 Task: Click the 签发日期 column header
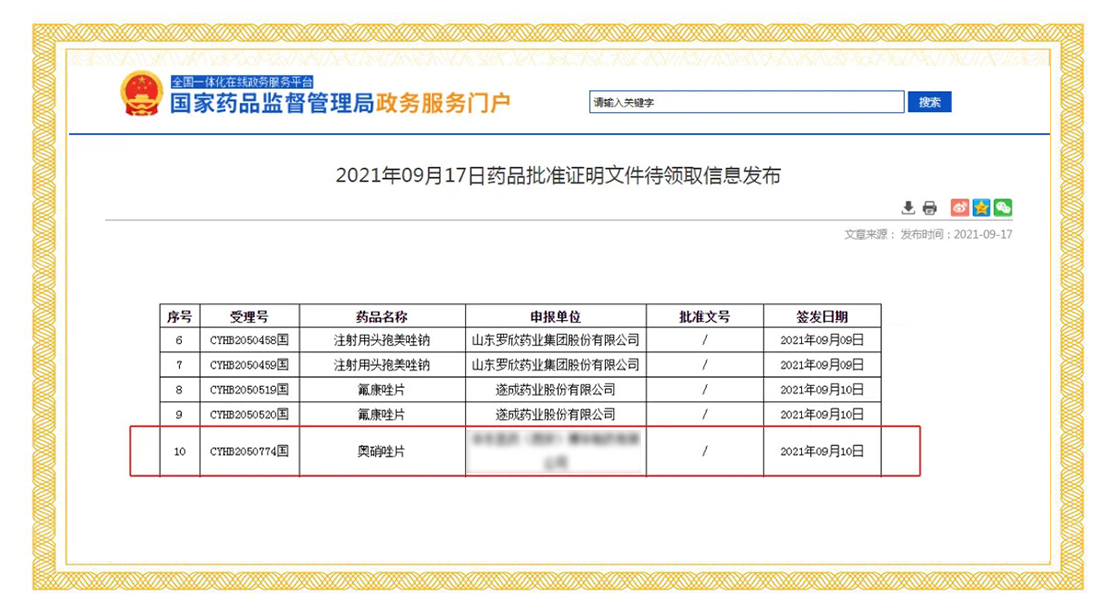(822, 316)
